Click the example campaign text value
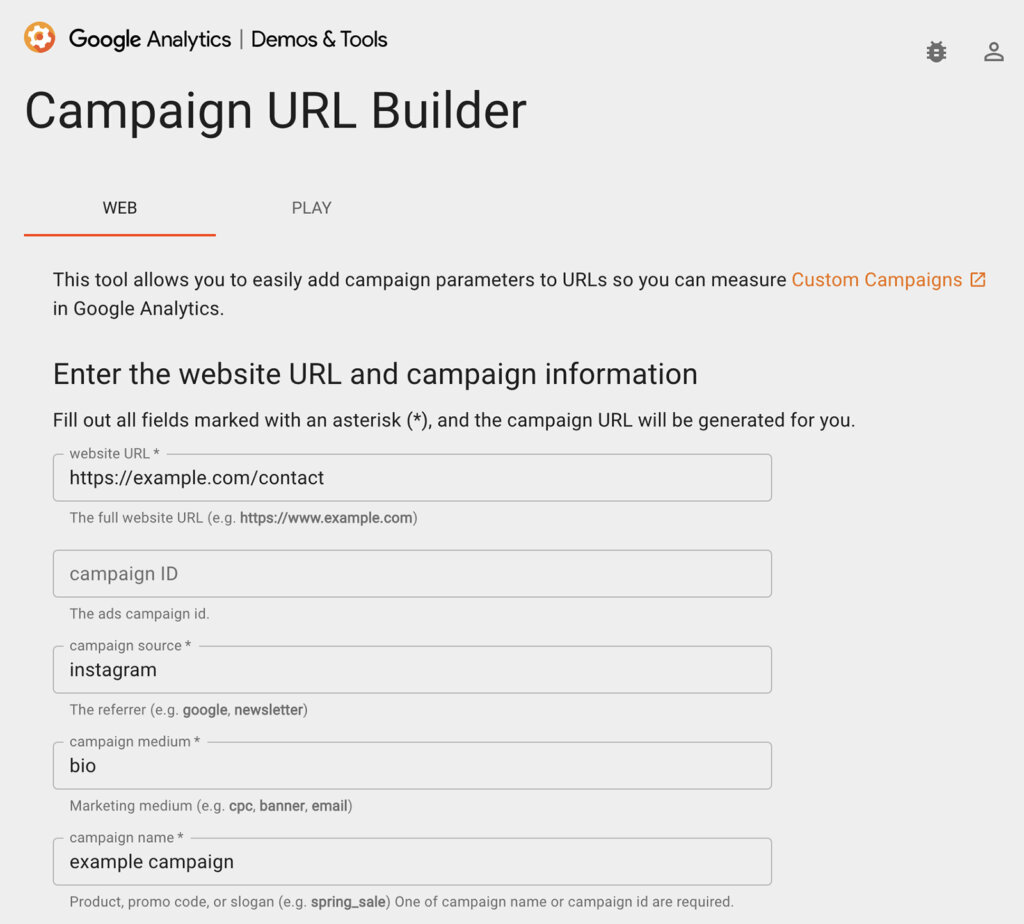The width and height of the screenshot is (1024, 924). (x=150, y=862)
